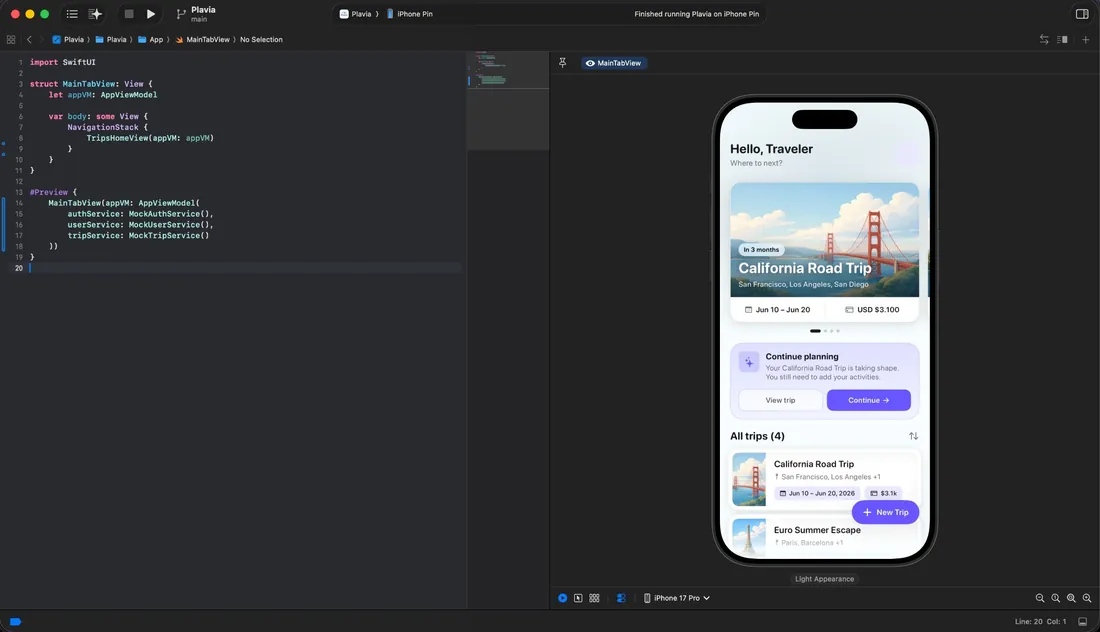Click the '#Preview {' line
Image resolution: width=1100 pixels, height=632 pixels.
(x=53, y=192)
